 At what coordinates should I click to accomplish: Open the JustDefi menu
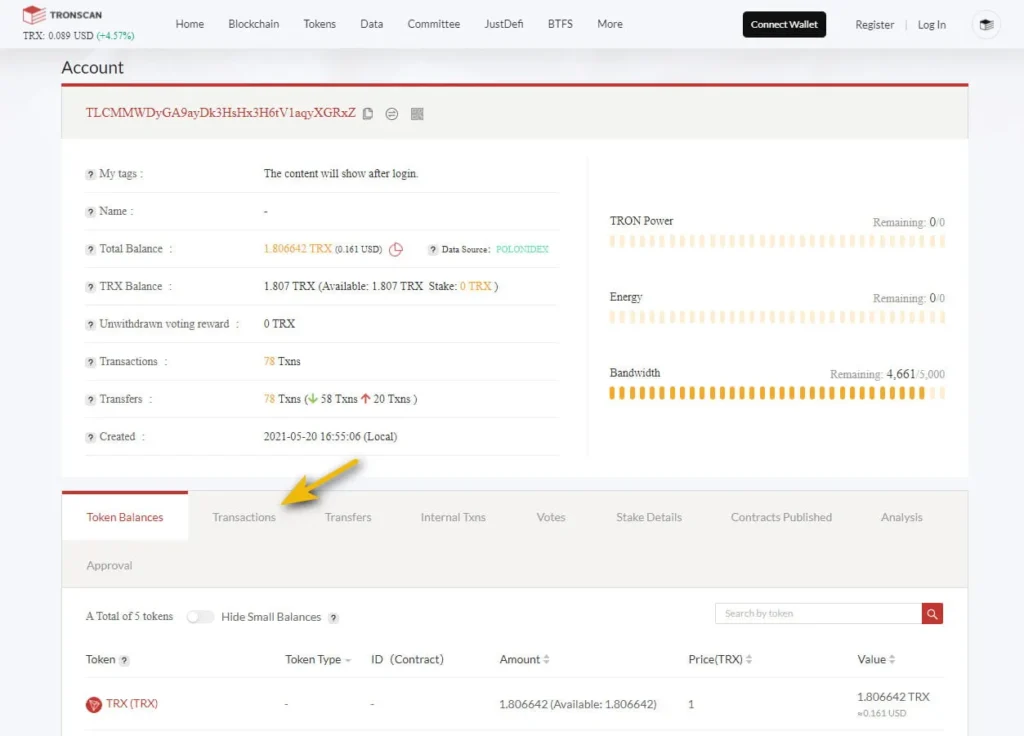coord(504,24)
